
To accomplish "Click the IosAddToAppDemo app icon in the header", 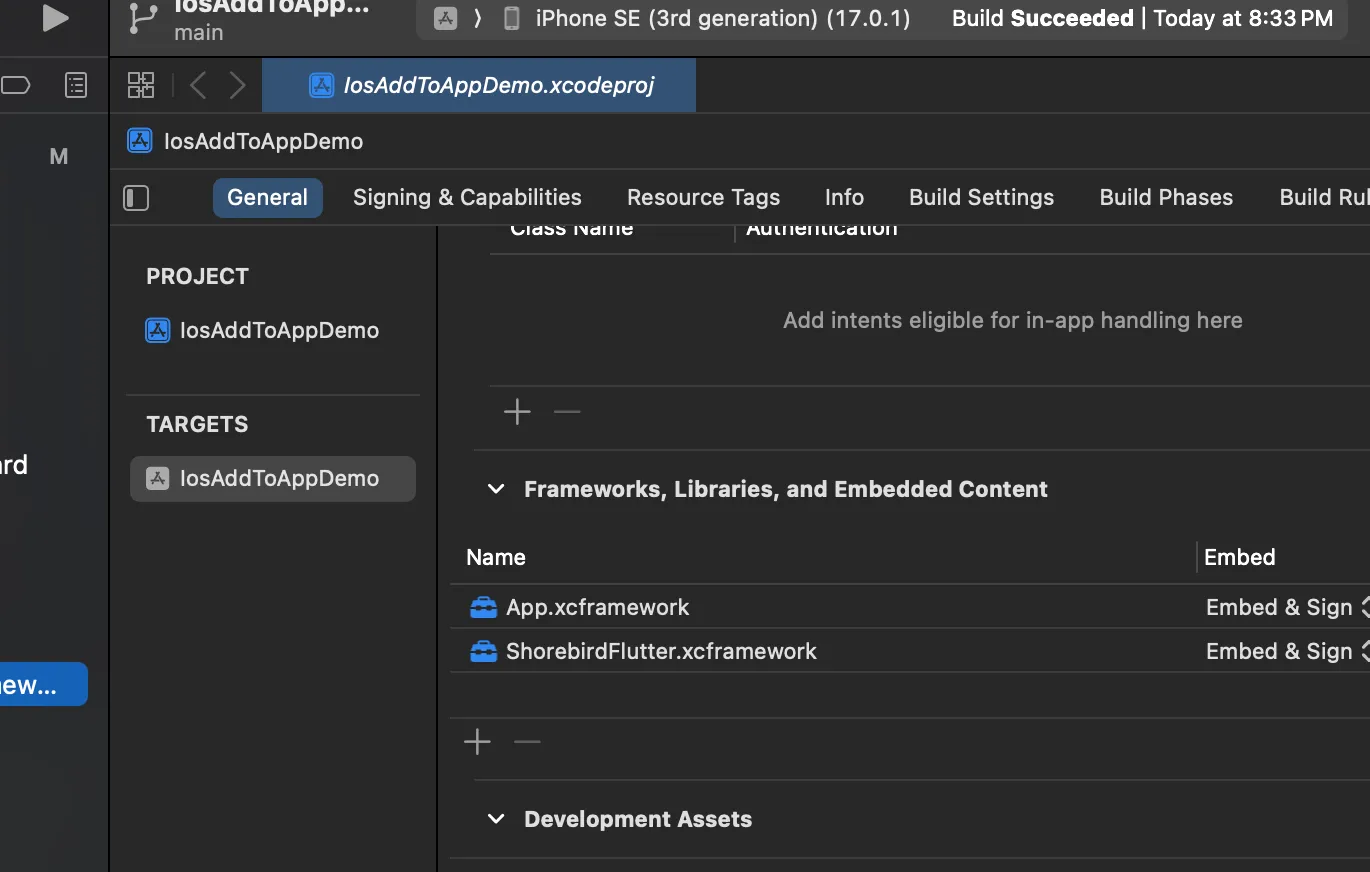I will coord(139,141).
